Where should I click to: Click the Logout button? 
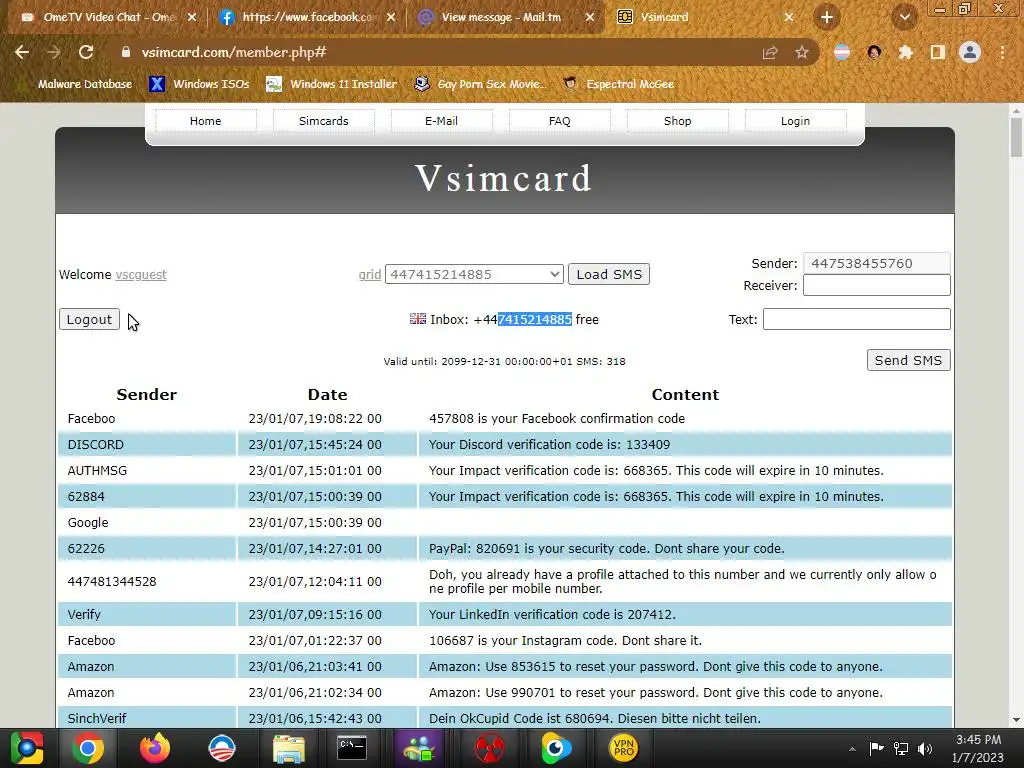[x=89, y=319]
